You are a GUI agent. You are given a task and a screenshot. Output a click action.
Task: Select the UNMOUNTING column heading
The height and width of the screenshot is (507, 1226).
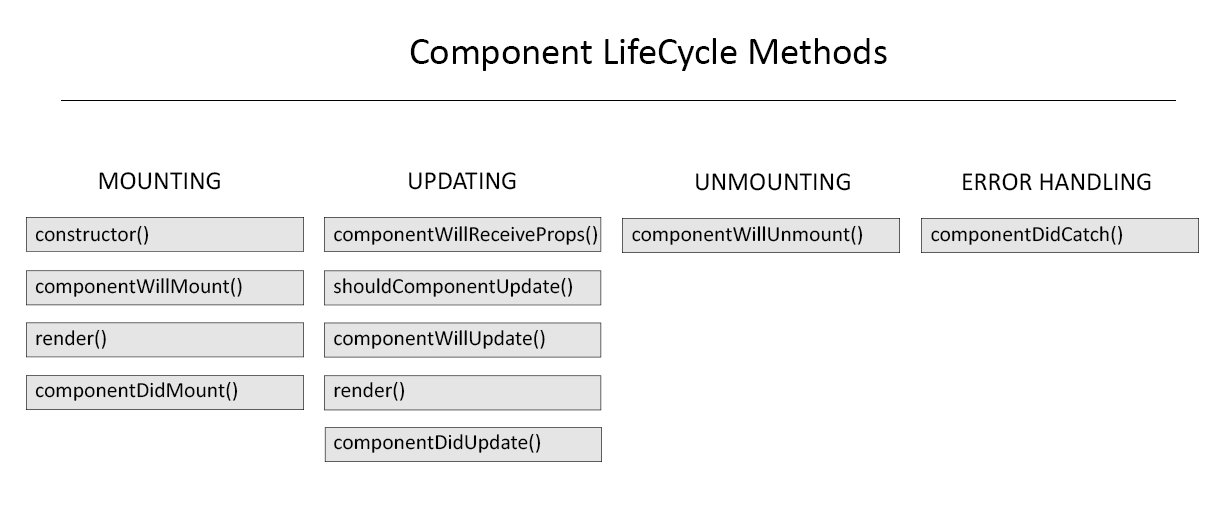[x=773, y=182]
